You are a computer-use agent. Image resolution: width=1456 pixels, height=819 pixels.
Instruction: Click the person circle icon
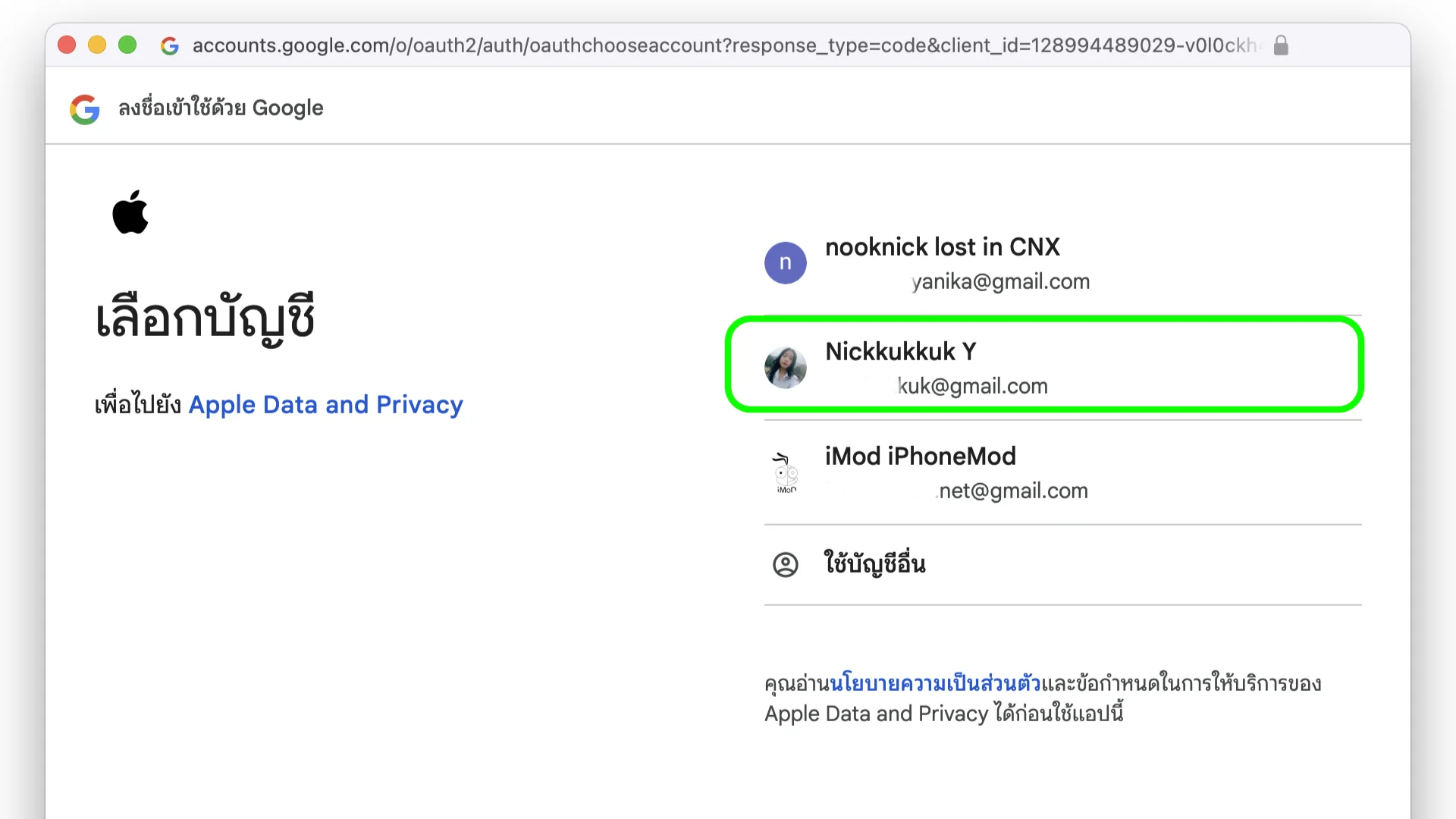785,564
